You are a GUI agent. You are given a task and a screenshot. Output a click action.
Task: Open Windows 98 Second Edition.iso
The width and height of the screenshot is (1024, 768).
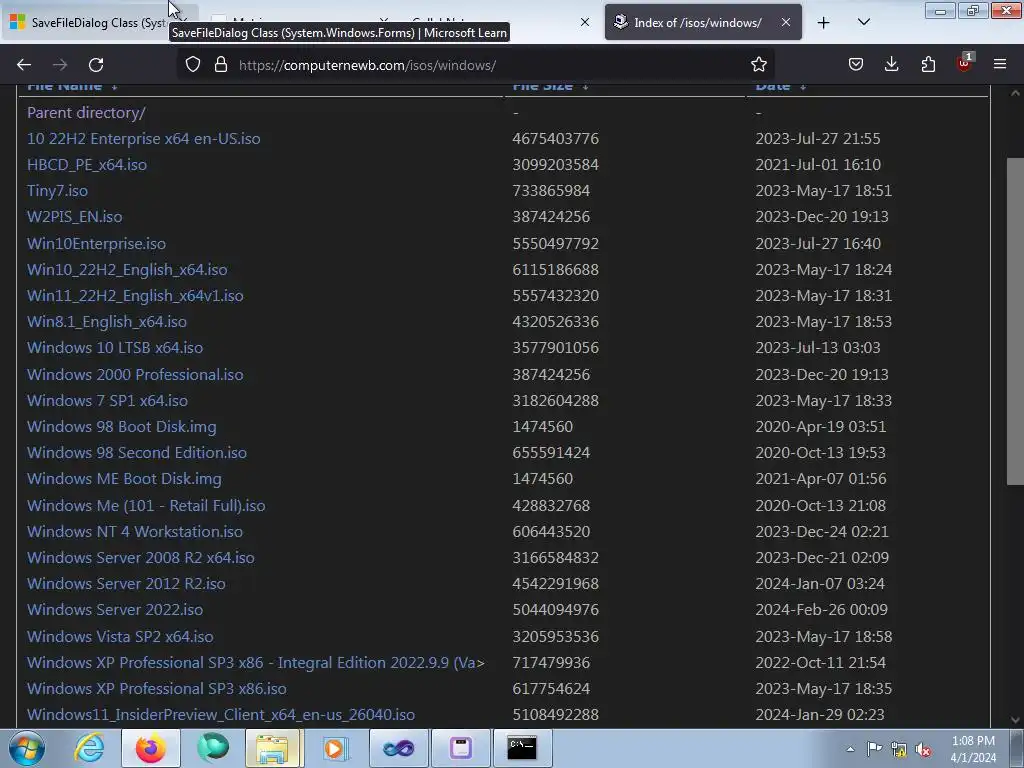pos(137,453)
